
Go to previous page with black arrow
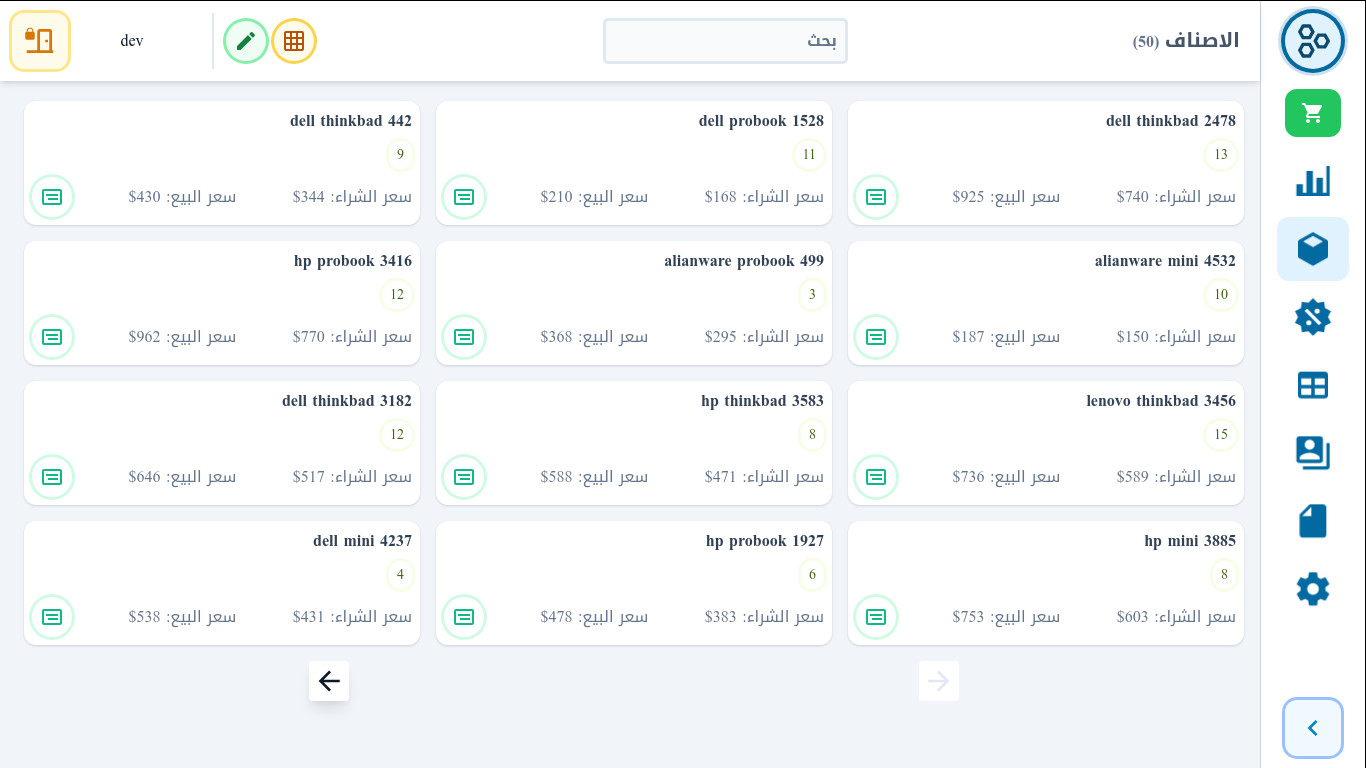click(x=329, y=681)
